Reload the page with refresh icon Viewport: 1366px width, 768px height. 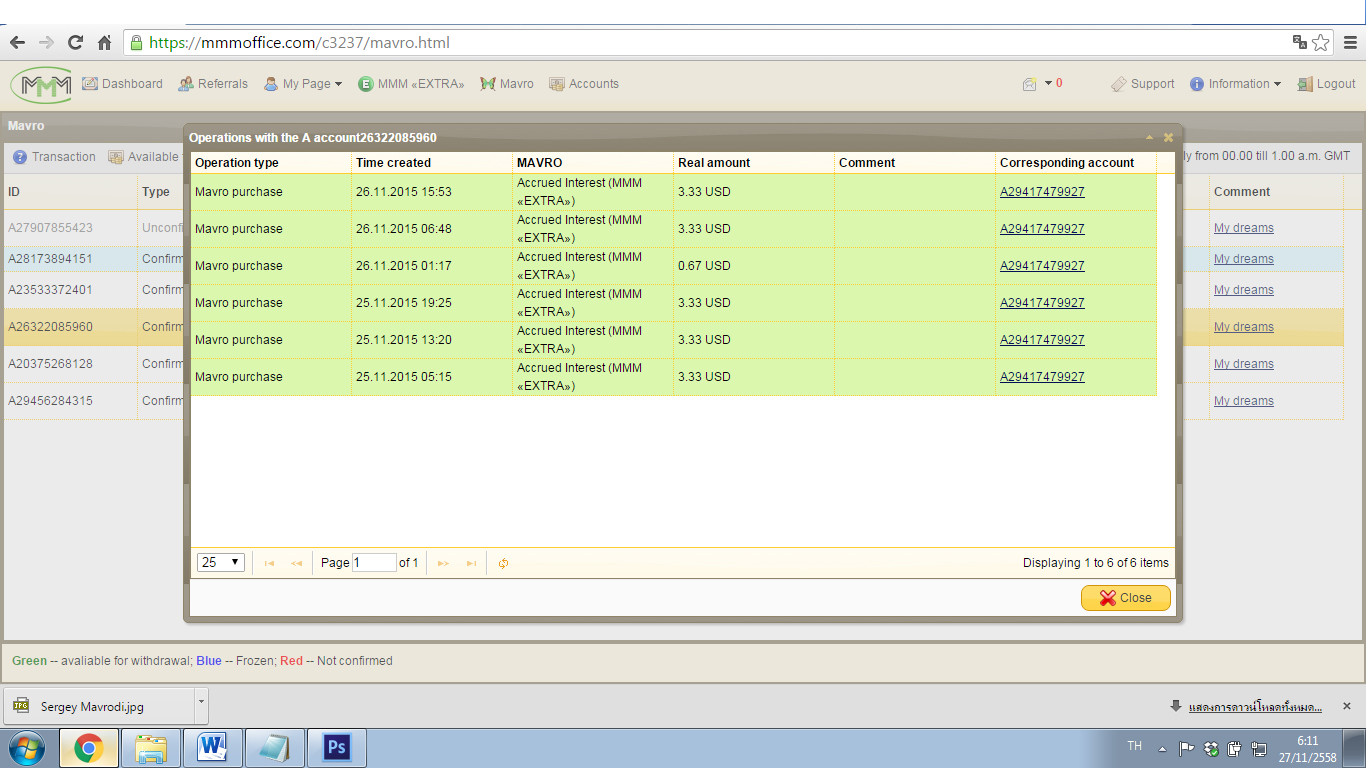coord(75,43)
